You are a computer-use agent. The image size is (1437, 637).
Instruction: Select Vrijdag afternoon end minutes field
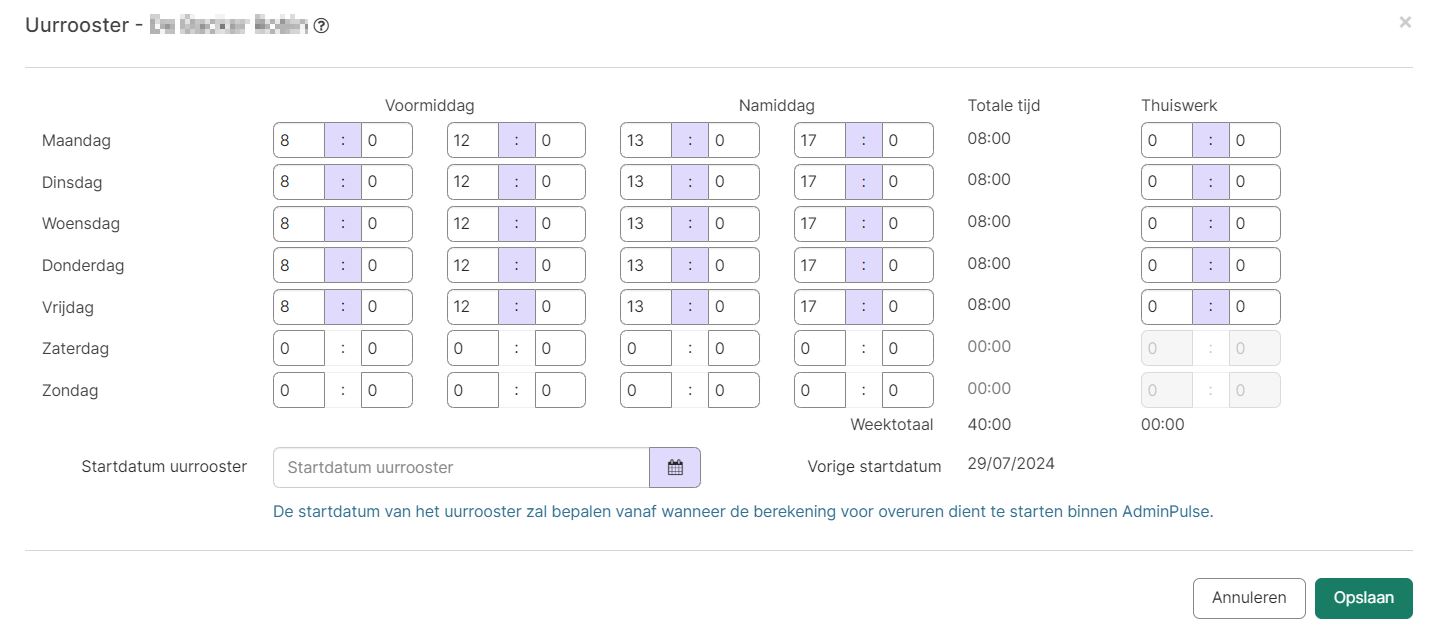tap(908, 307)
